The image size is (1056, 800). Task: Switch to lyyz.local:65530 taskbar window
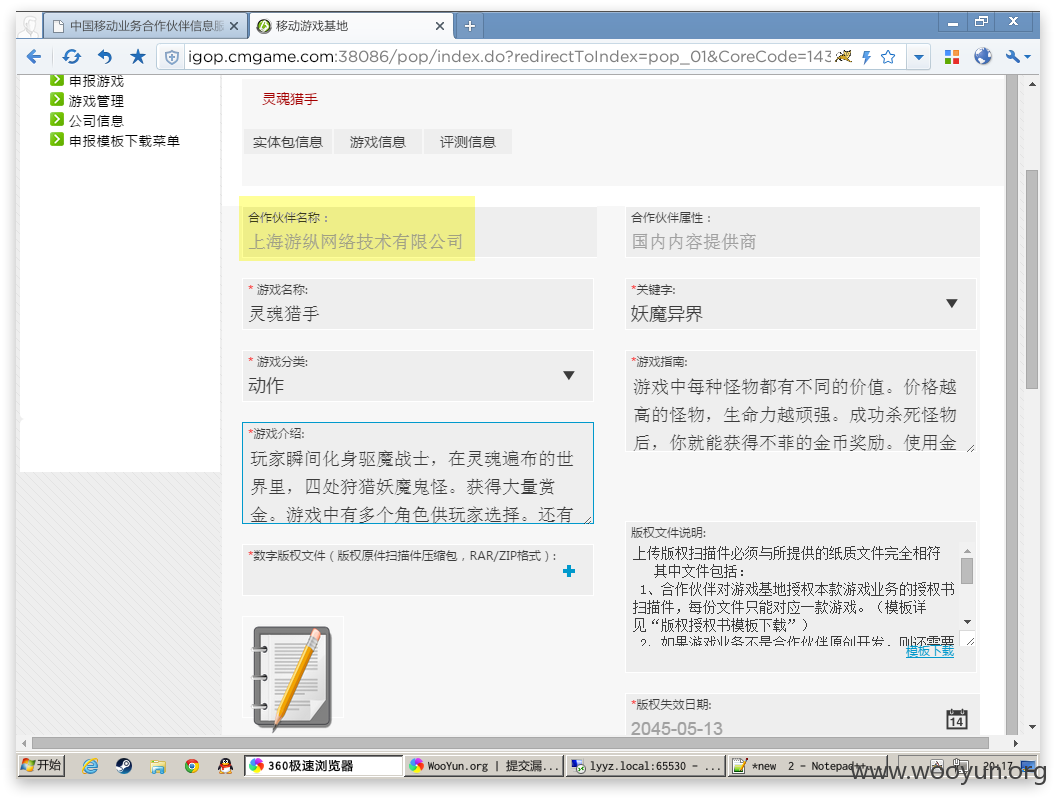click(x=645, y=766)
